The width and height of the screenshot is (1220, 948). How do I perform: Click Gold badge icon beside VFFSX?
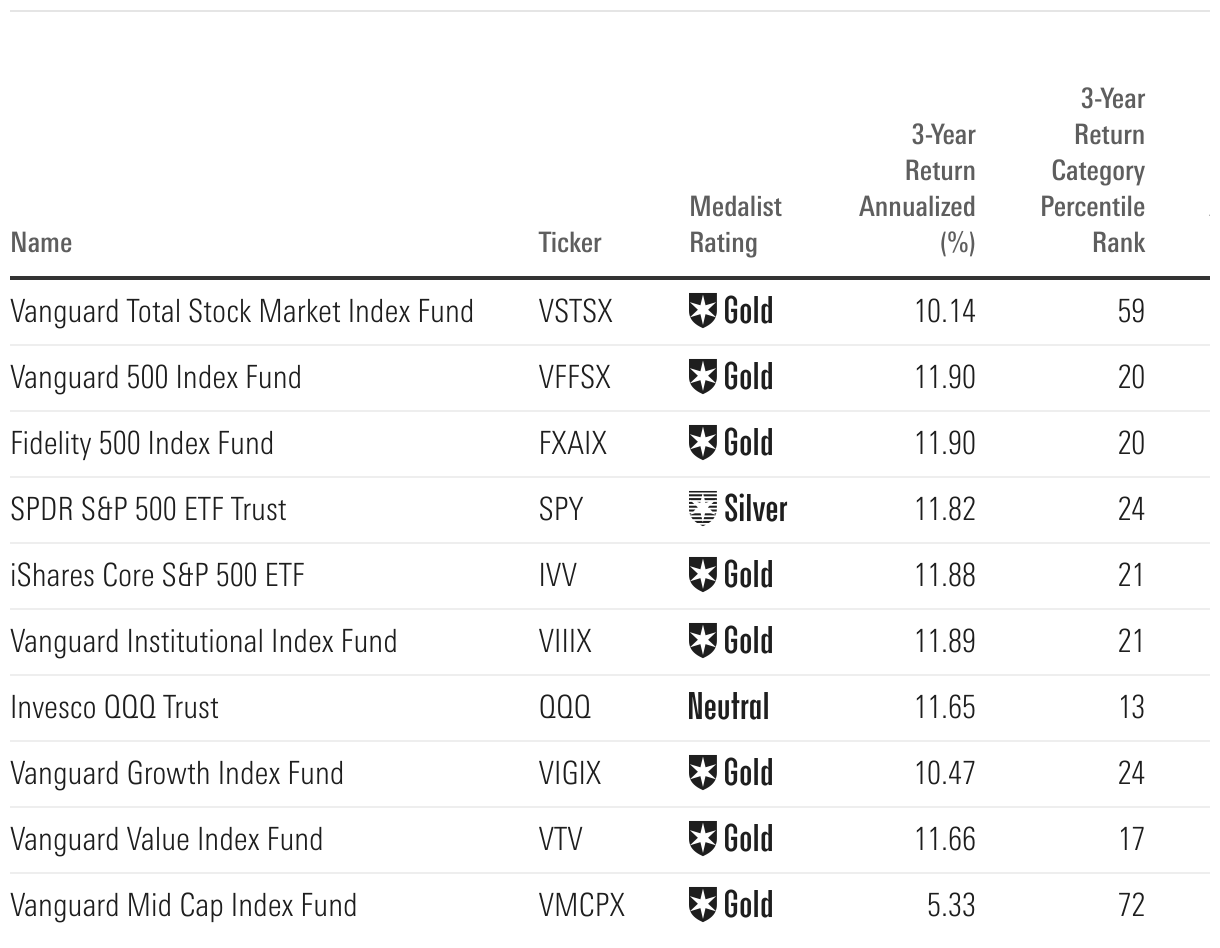click(704, 377)
